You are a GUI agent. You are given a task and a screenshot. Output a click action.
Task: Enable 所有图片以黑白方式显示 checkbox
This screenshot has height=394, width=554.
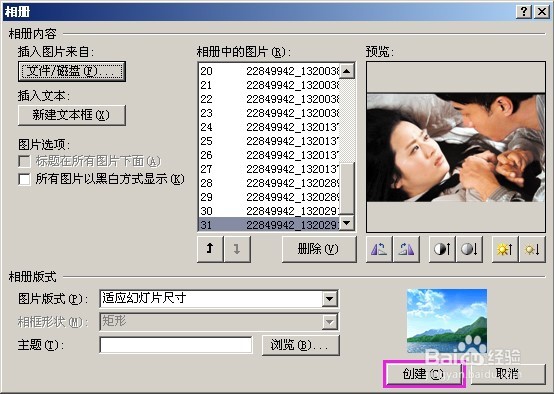pyautogui.click(x=24, y=179)
